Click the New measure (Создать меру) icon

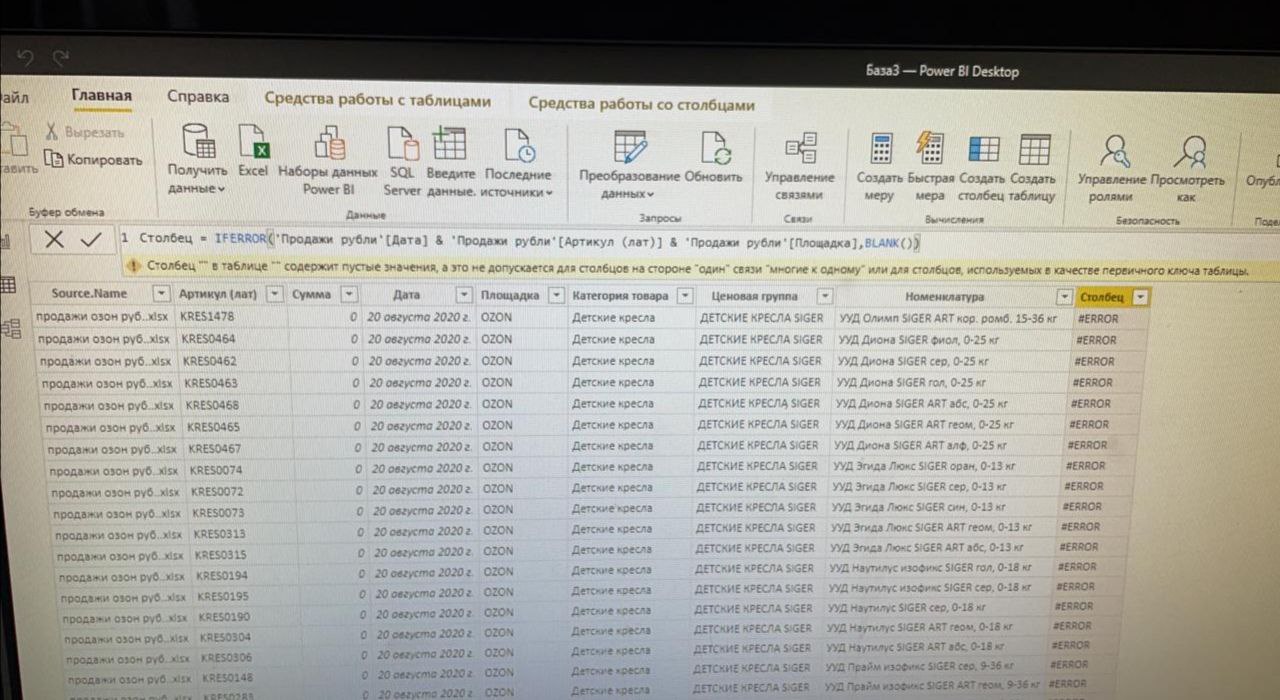click(x=880, y=149)
